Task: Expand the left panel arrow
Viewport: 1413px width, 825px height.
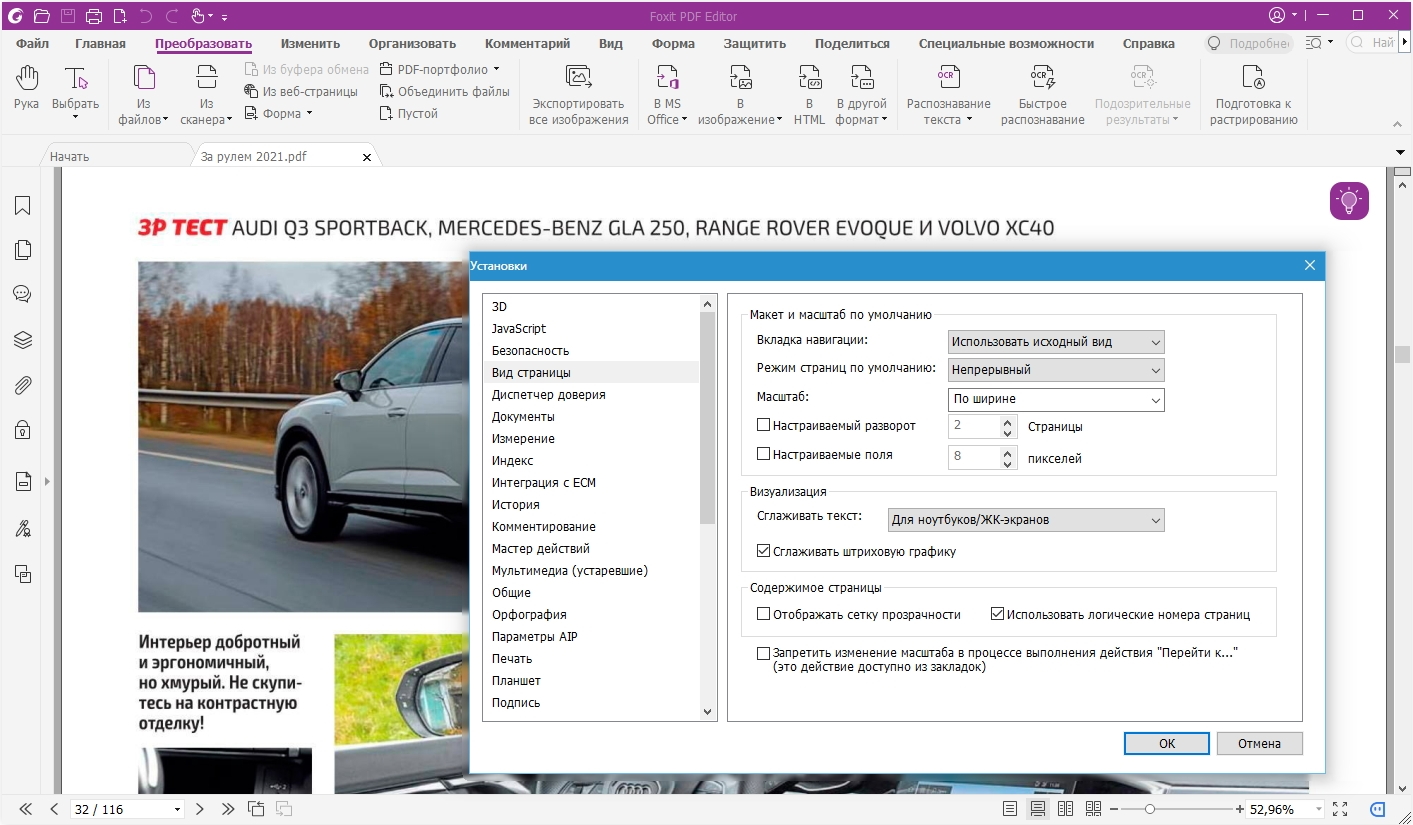Action: click(x=46, y=481)
